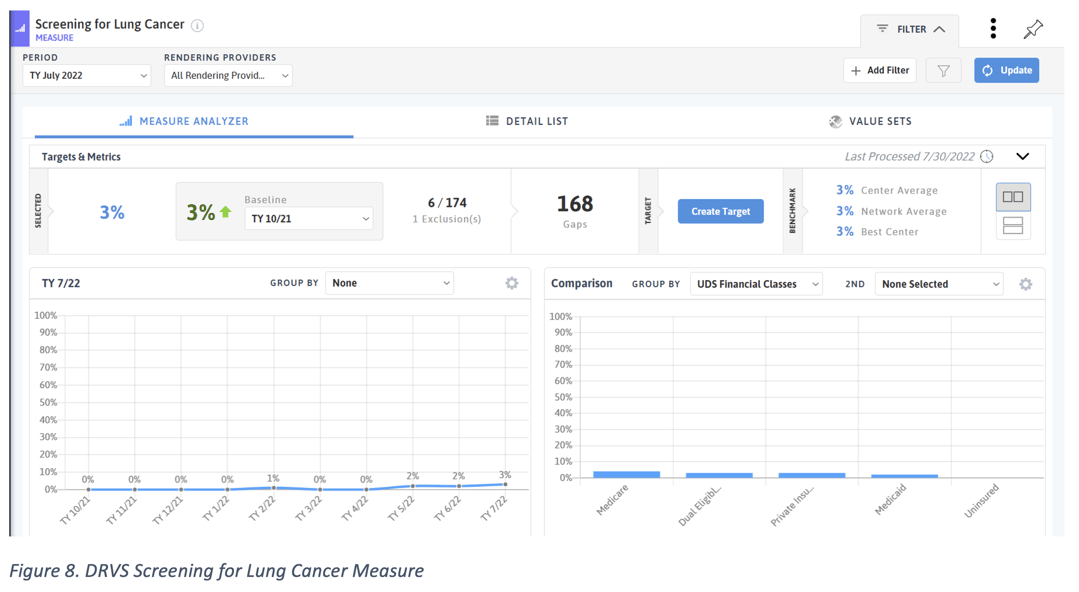Open the 2nd None Selected dropdown
Screen dimensions: 1079x592
(939, 284)
